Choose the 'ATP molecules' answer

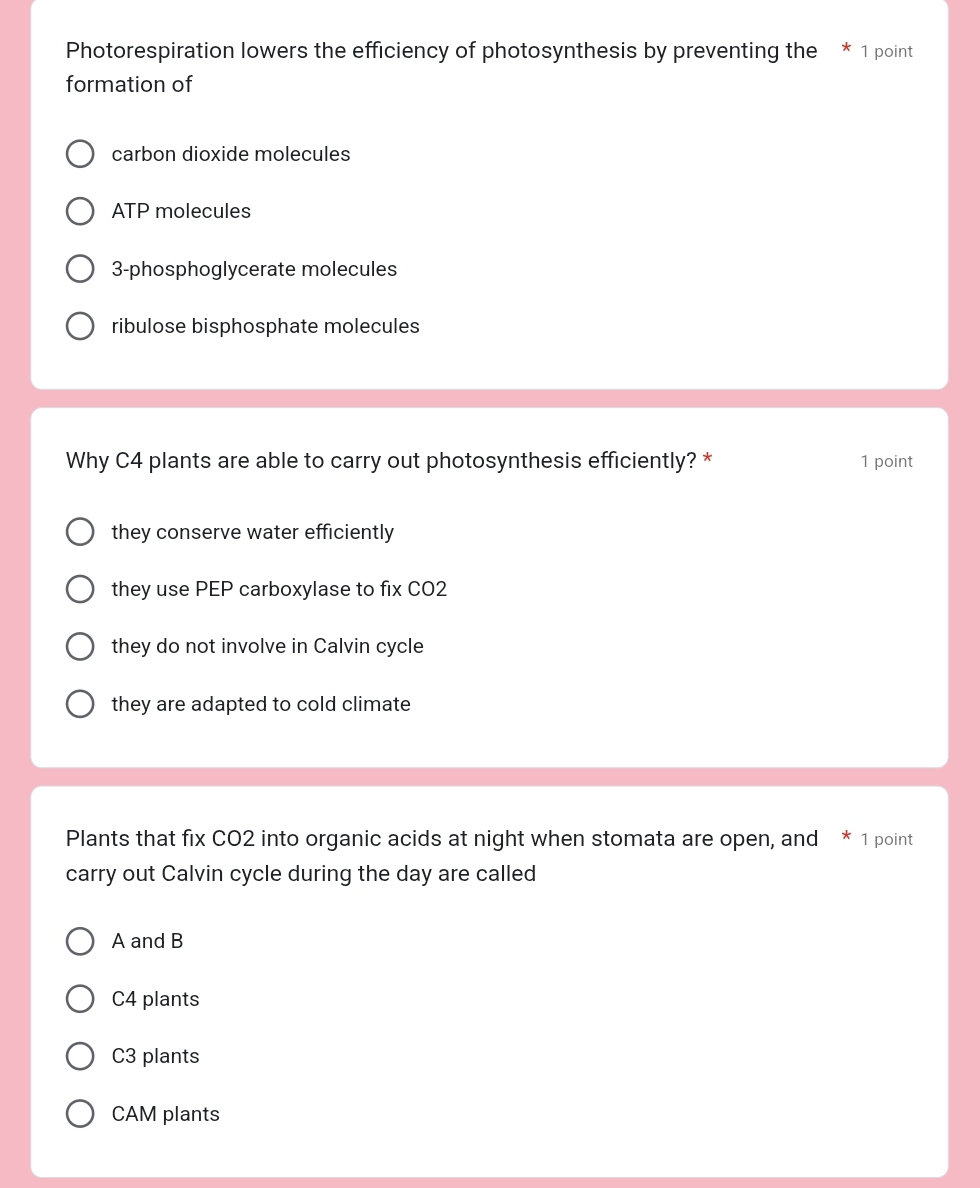80,212
